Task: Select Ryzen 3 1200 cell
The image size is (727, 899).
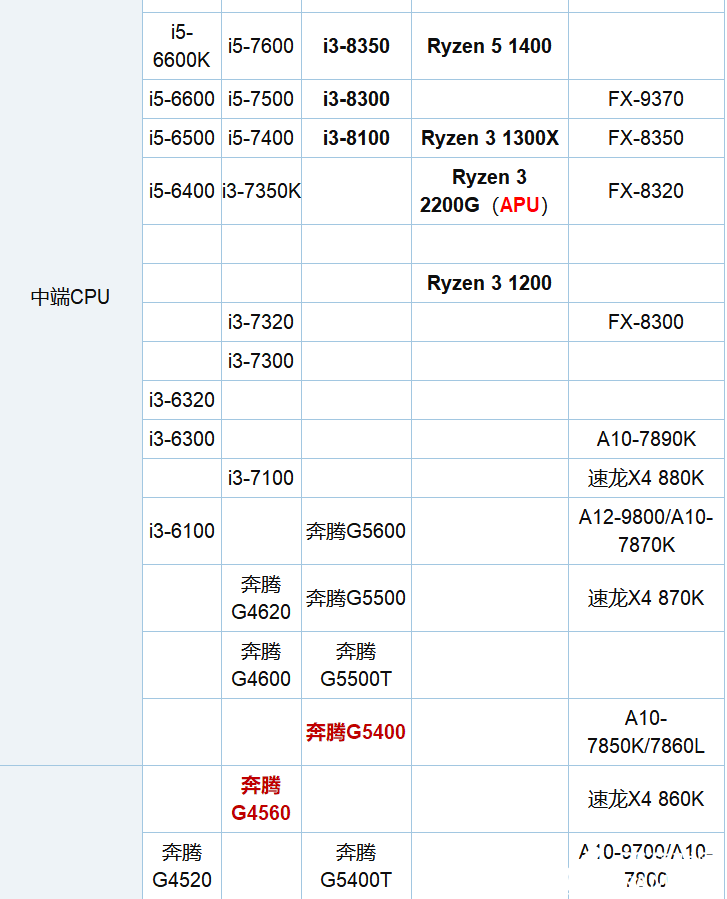Action: pos(490,283)
